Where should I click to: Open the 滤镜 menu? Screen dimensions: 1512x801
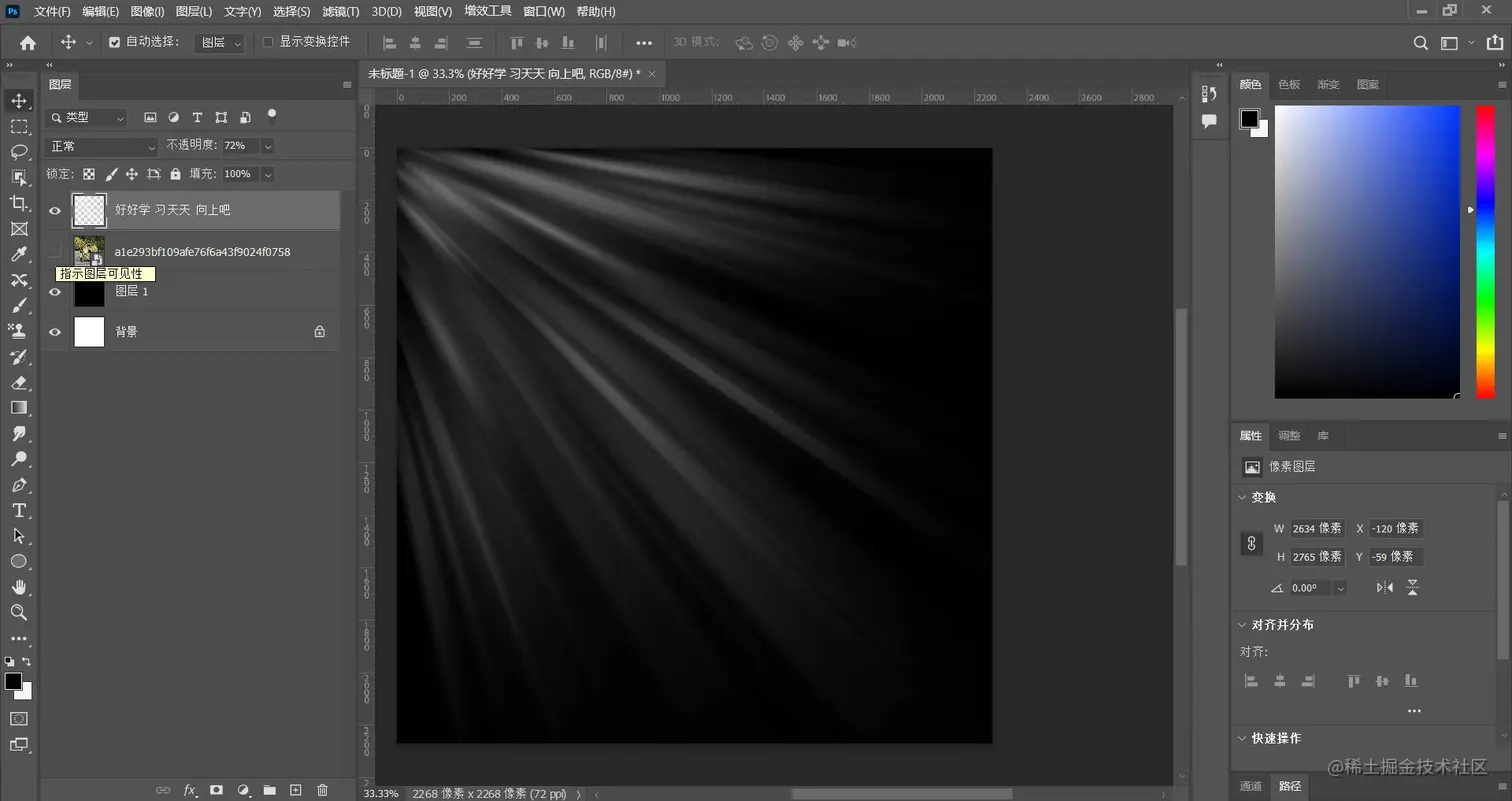(x=339, y=11)
